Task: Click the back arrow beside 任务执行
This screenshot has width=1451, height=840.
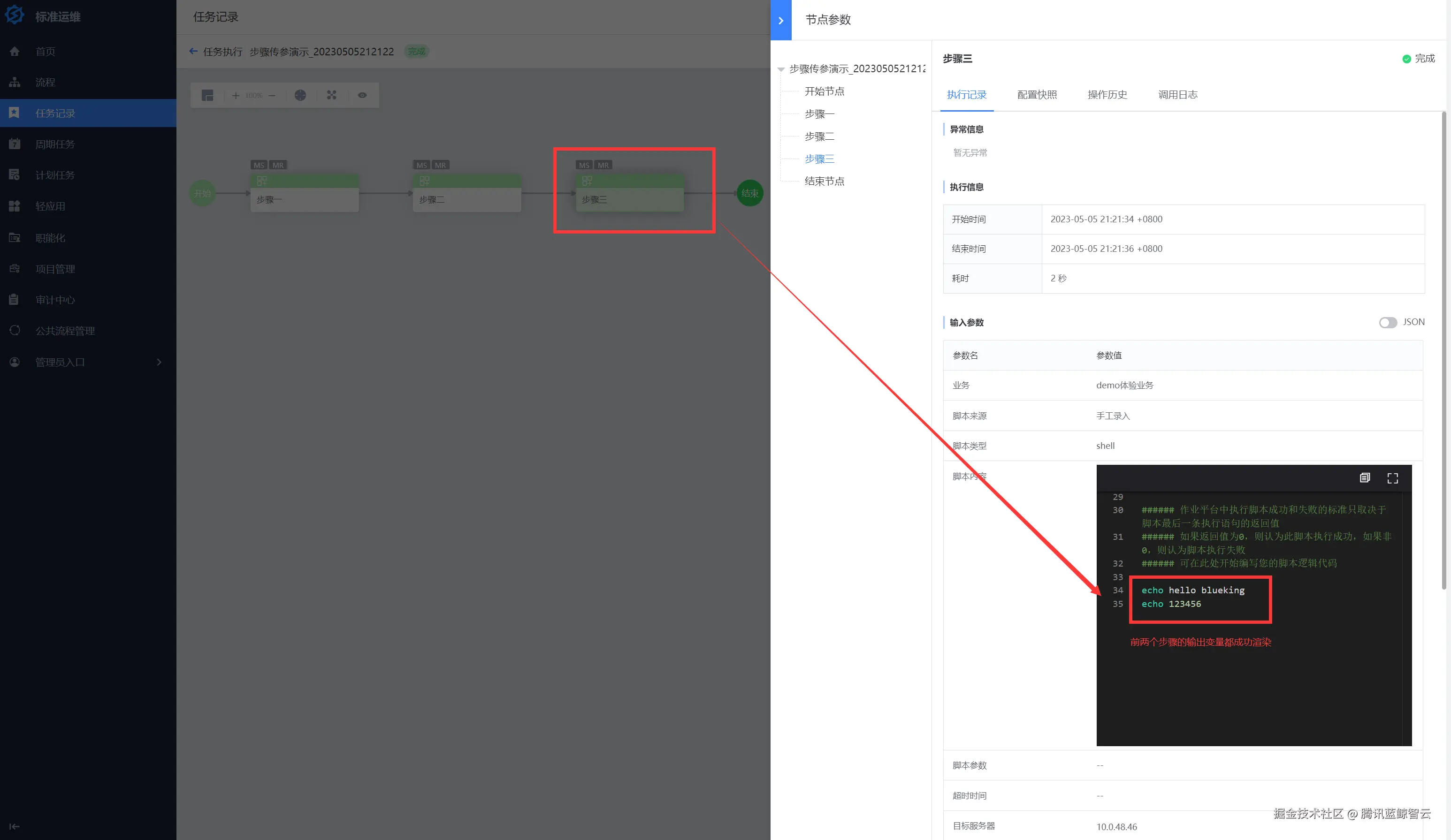Action: (193, 51)
